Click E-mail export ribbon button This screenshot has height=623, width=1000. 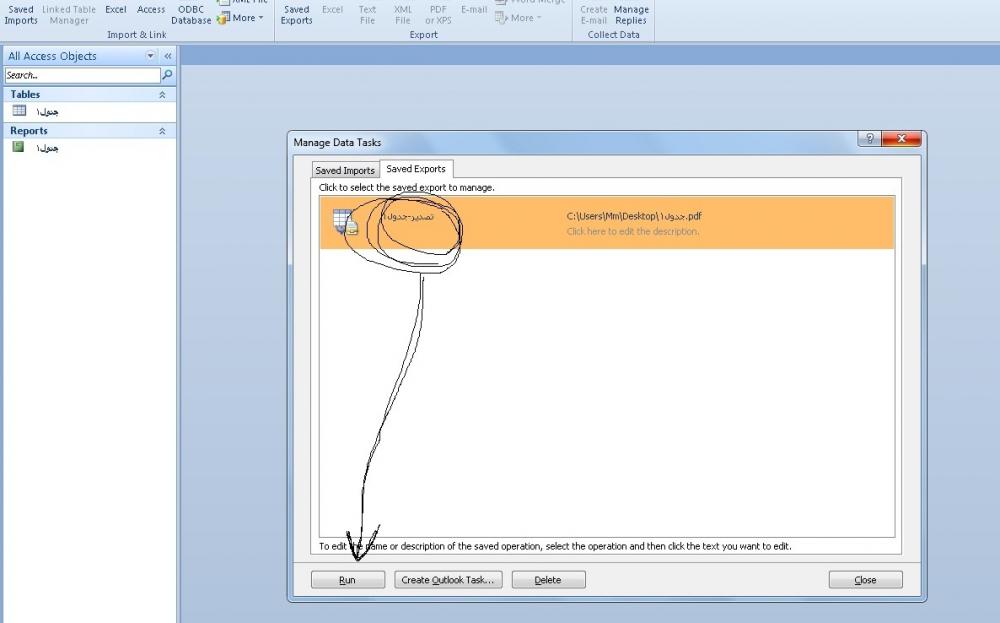coord(474,10)
